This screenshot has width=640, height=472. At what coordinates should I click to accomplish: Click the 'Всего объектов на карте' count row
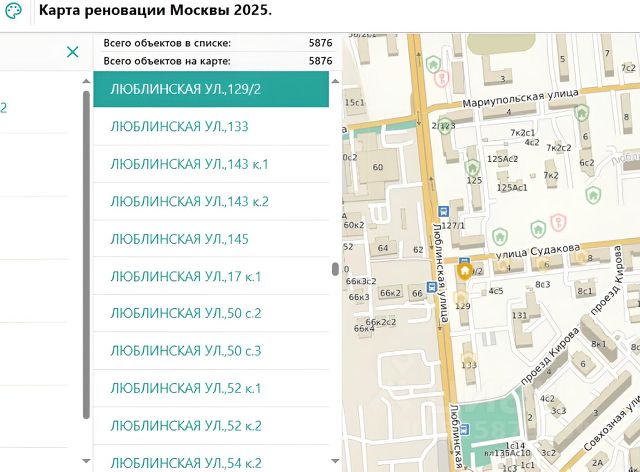pos(218,61)
